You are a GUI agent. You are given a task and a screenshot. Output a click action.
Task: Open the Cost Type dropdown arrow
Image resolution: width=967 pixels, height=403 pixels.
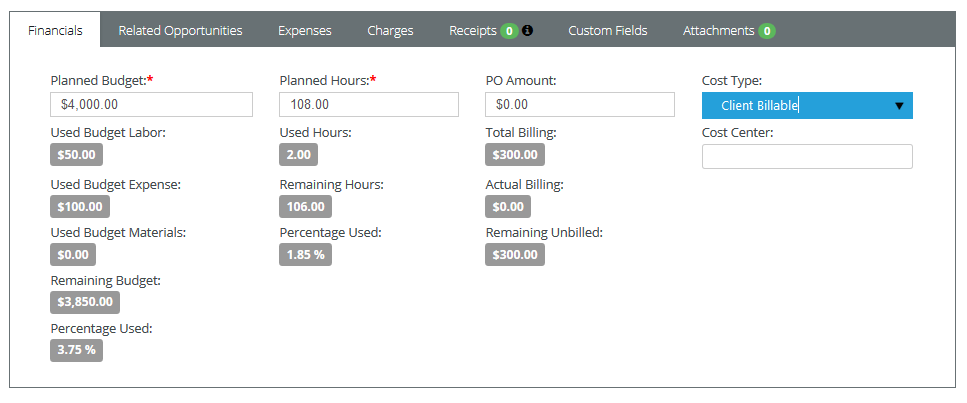click(x=899, y=106)
